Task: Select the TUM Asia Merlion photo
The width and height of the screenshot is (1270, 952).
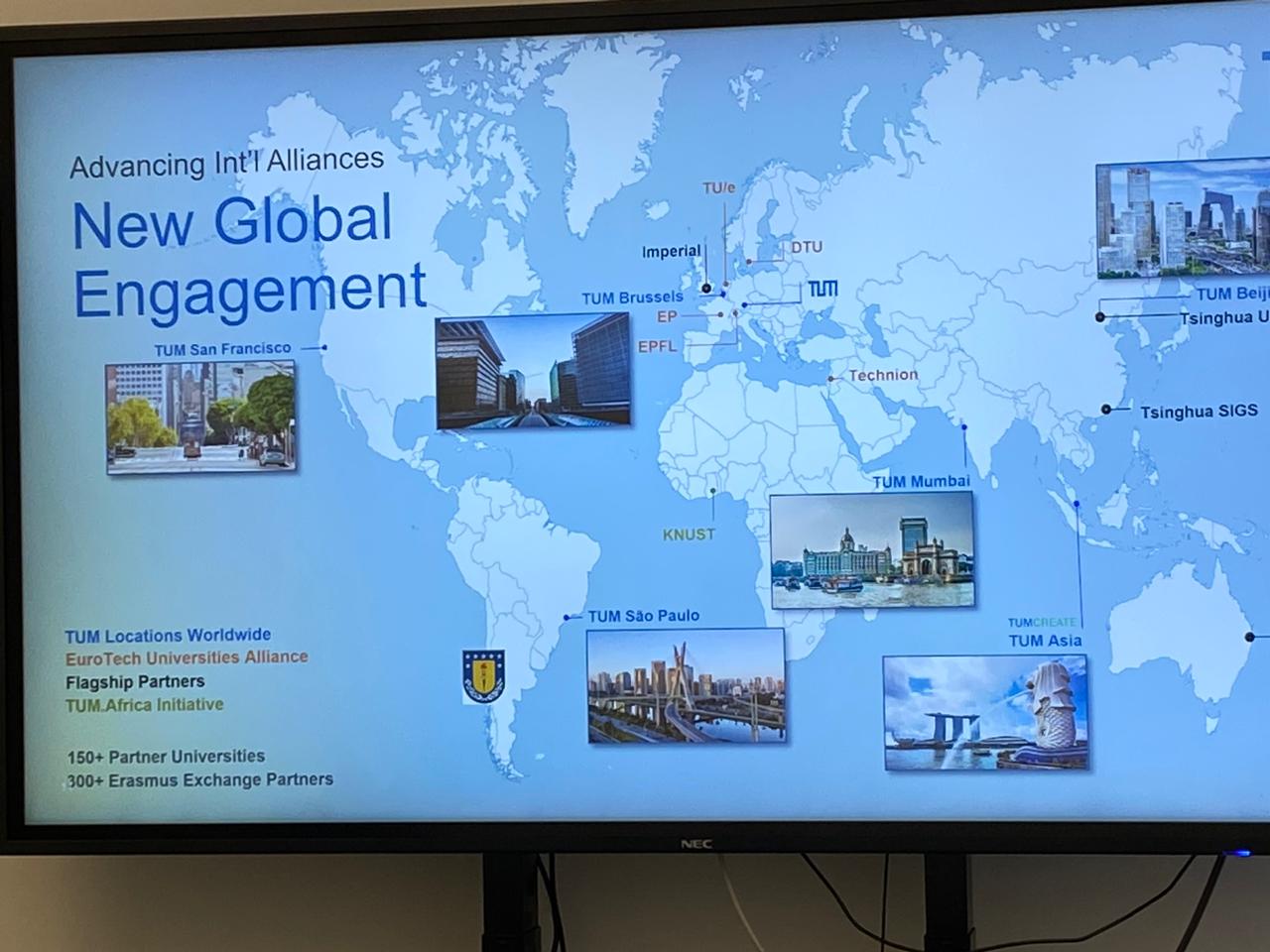Action: [x=984, y=711]
